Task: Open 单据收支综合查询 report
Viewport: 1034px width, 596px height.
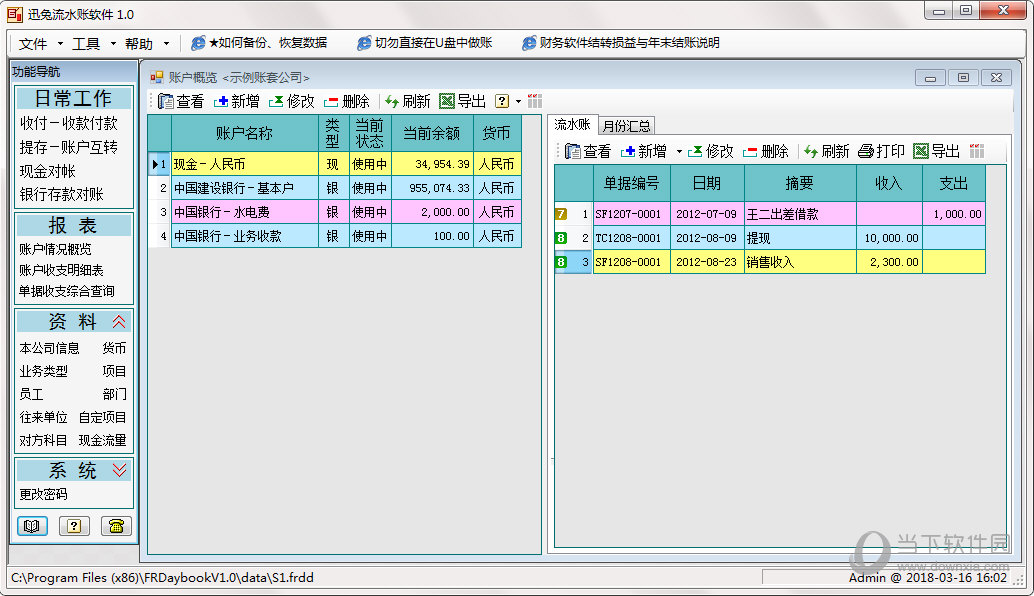Action: point(67,291)
